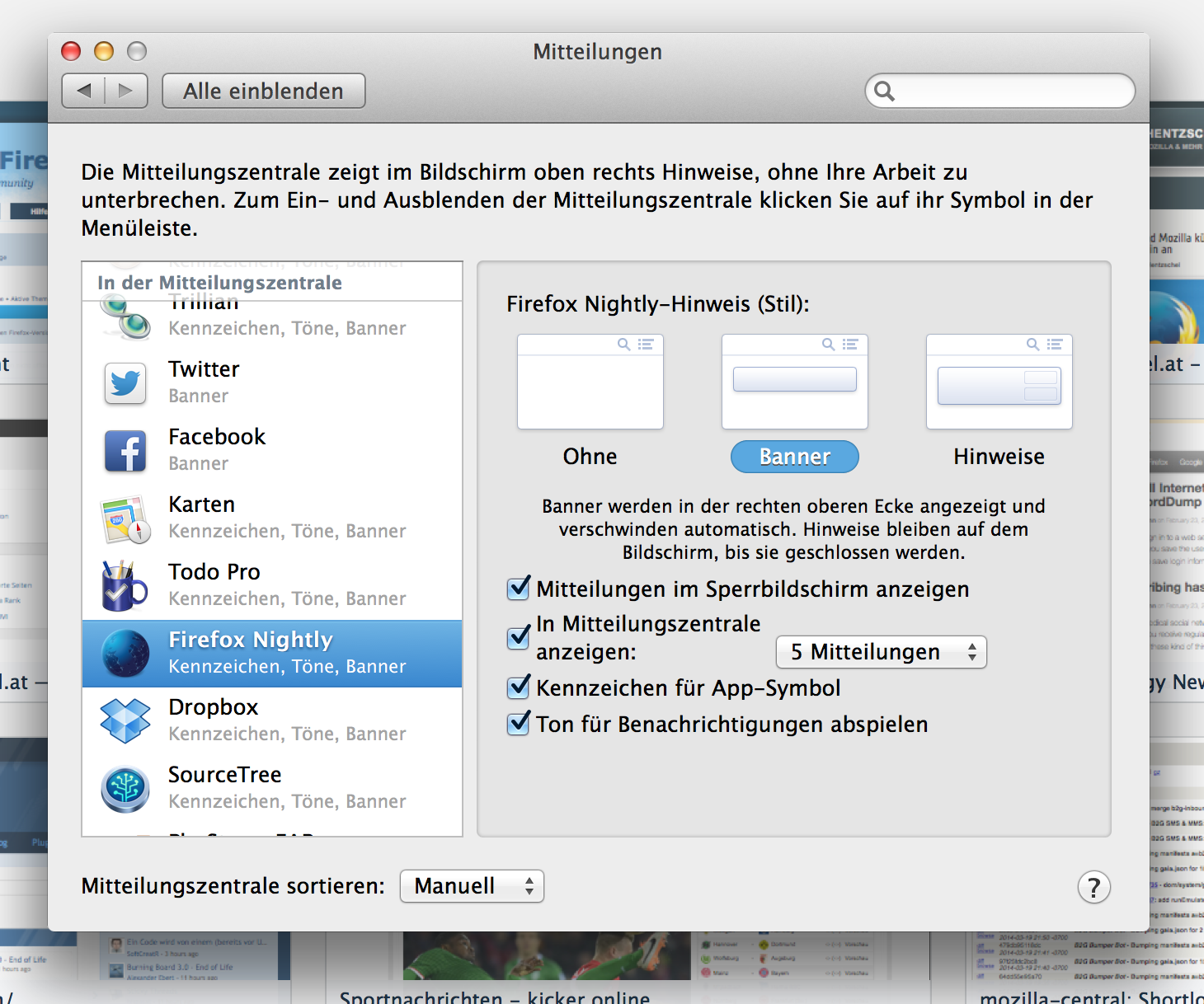Image resolution: width=1204 pixels, height=1004 pixels.
Task: Select SourceTree in the app list
Action: (272, 789)
